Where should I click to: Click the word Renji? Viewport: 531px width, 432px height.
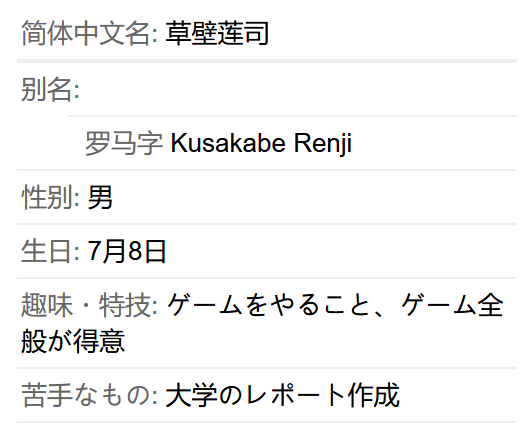pos(323,144)
